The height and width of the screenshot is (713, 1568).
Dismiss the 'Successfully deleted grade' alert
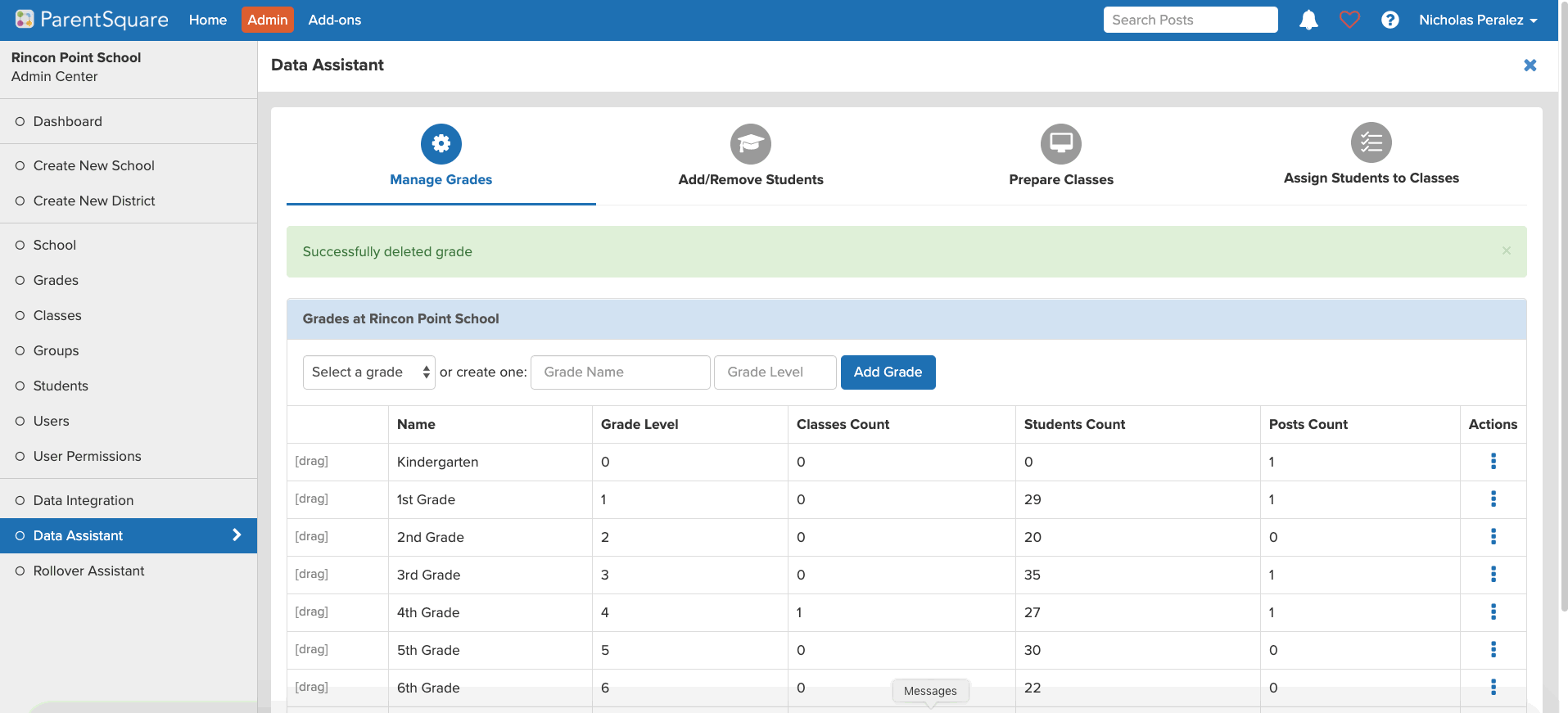[x=1507, y=250]
